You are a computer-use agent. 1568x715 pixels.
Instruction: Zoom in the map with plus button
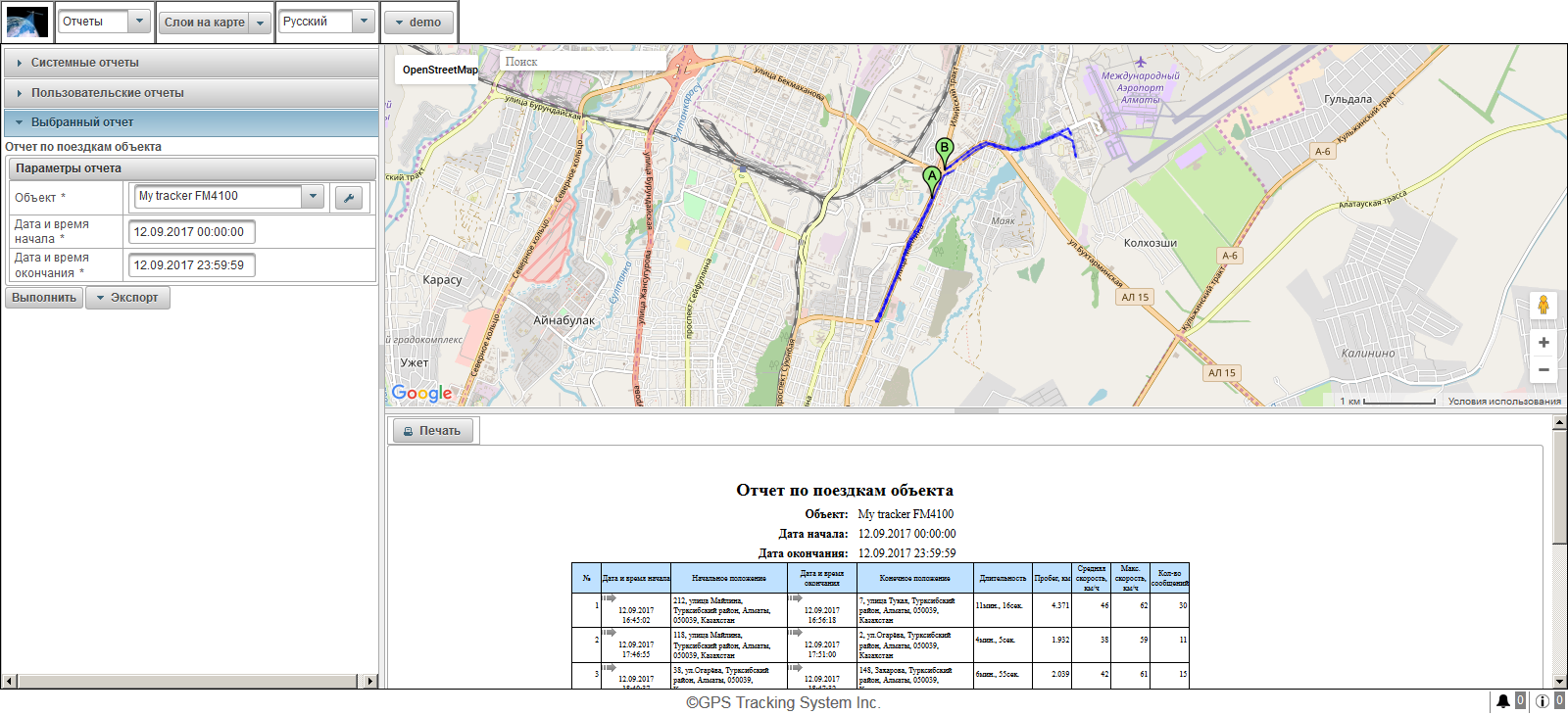(x=1543, y=343)
